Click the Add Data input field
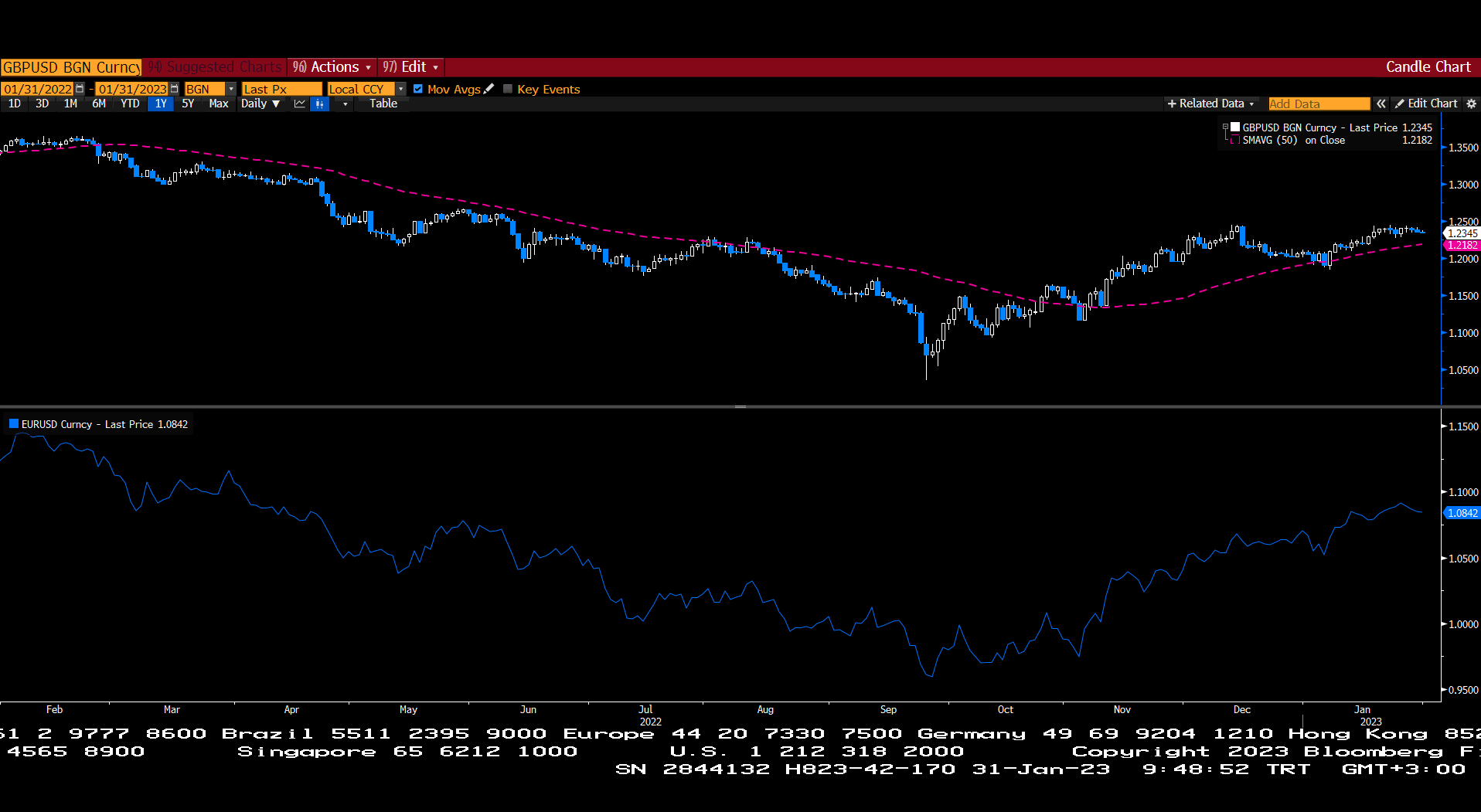Screen dimensions: 1481x812 pos(1319,104)
